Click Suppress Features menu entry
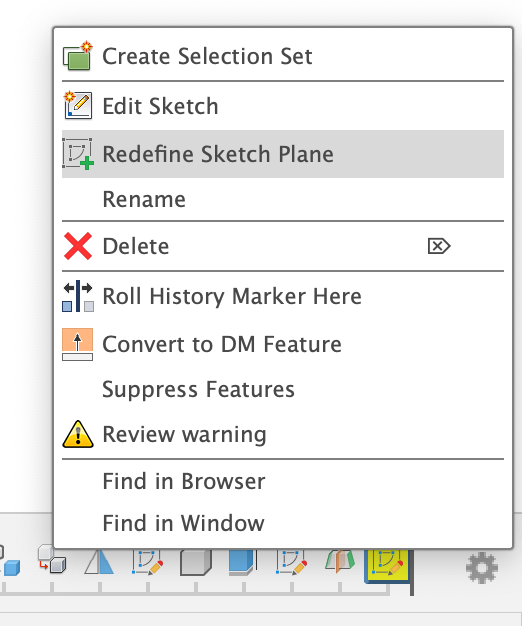522x626 pixels. pyautogui.click(x=283, y=389)
